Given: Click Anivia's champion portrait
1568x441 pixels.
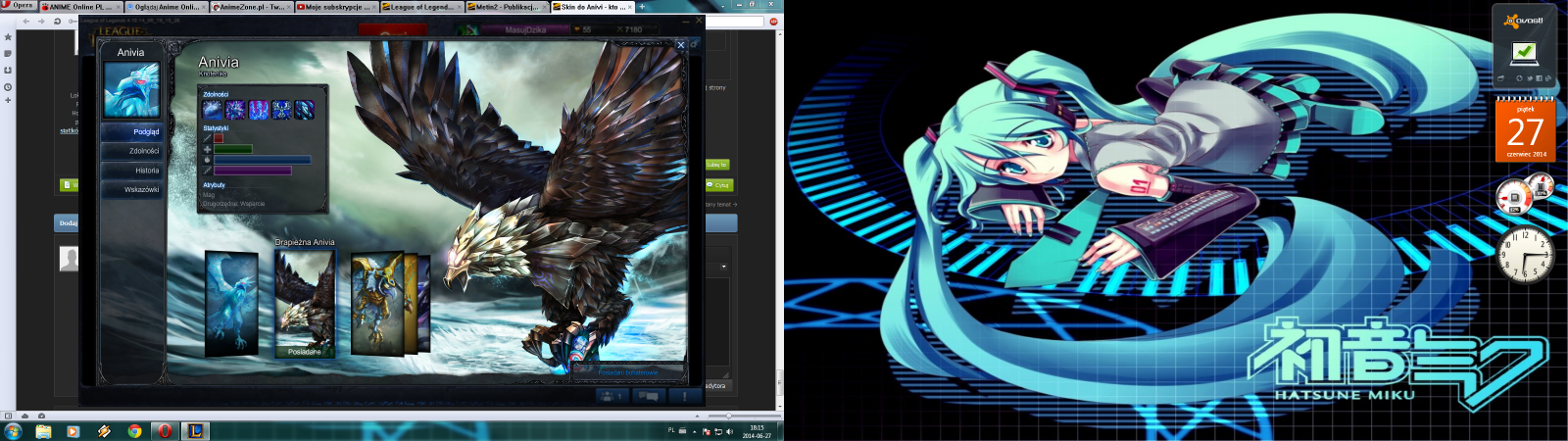Looking at the screenshot, I should pyautogui.click(x=131, y=90).
